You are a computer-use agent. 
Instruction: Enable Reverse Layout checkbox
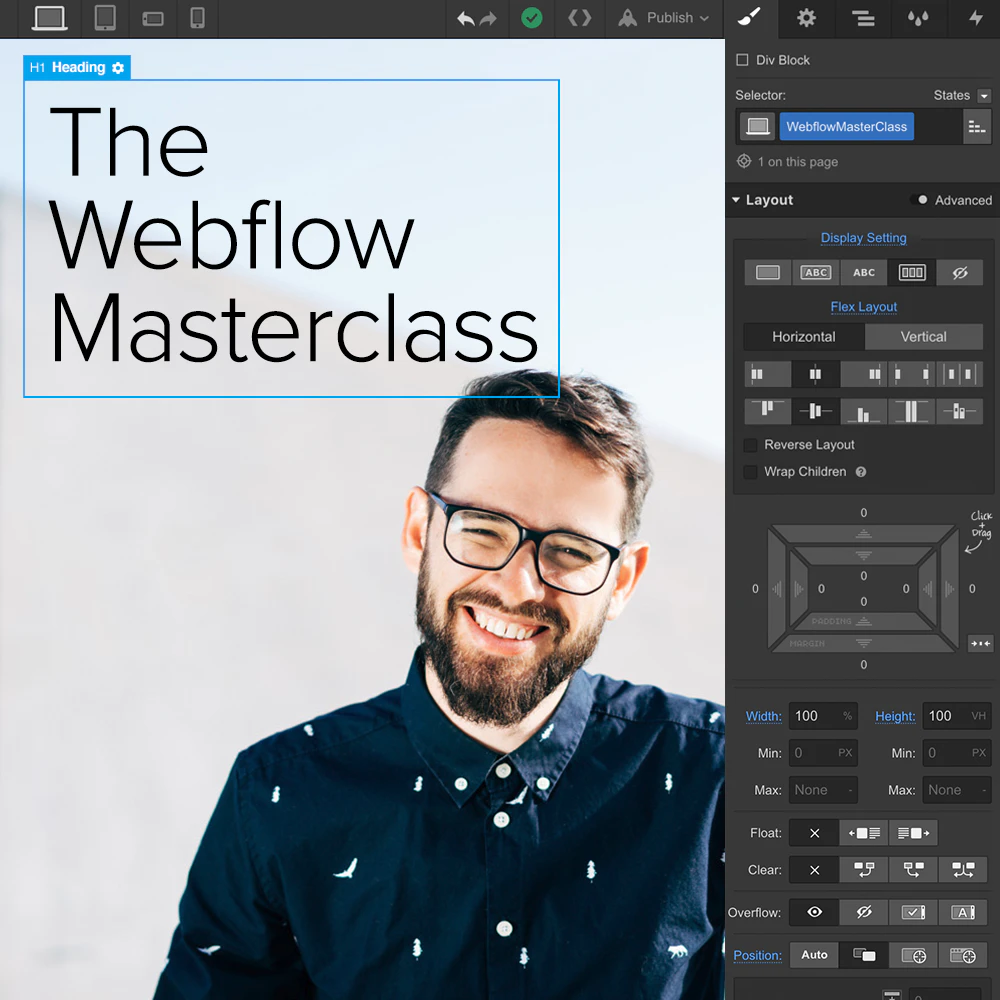pos(751,445)
